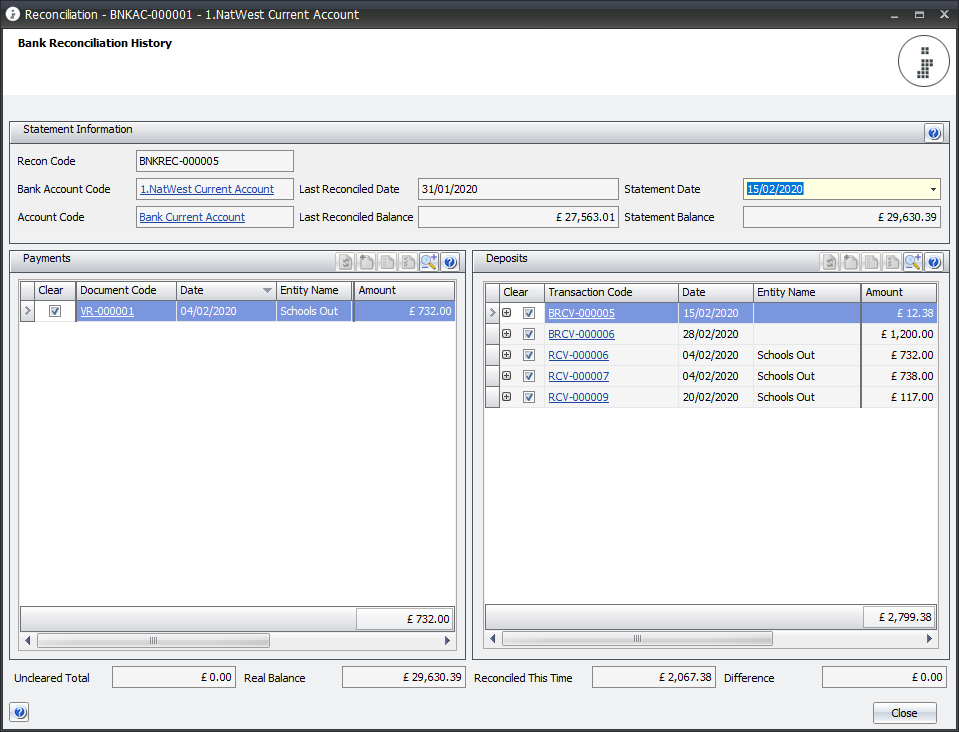This screenshot has width=959, height=732.
Task: Open the 1.NatWest Current Account link
Action: [207, 189]
